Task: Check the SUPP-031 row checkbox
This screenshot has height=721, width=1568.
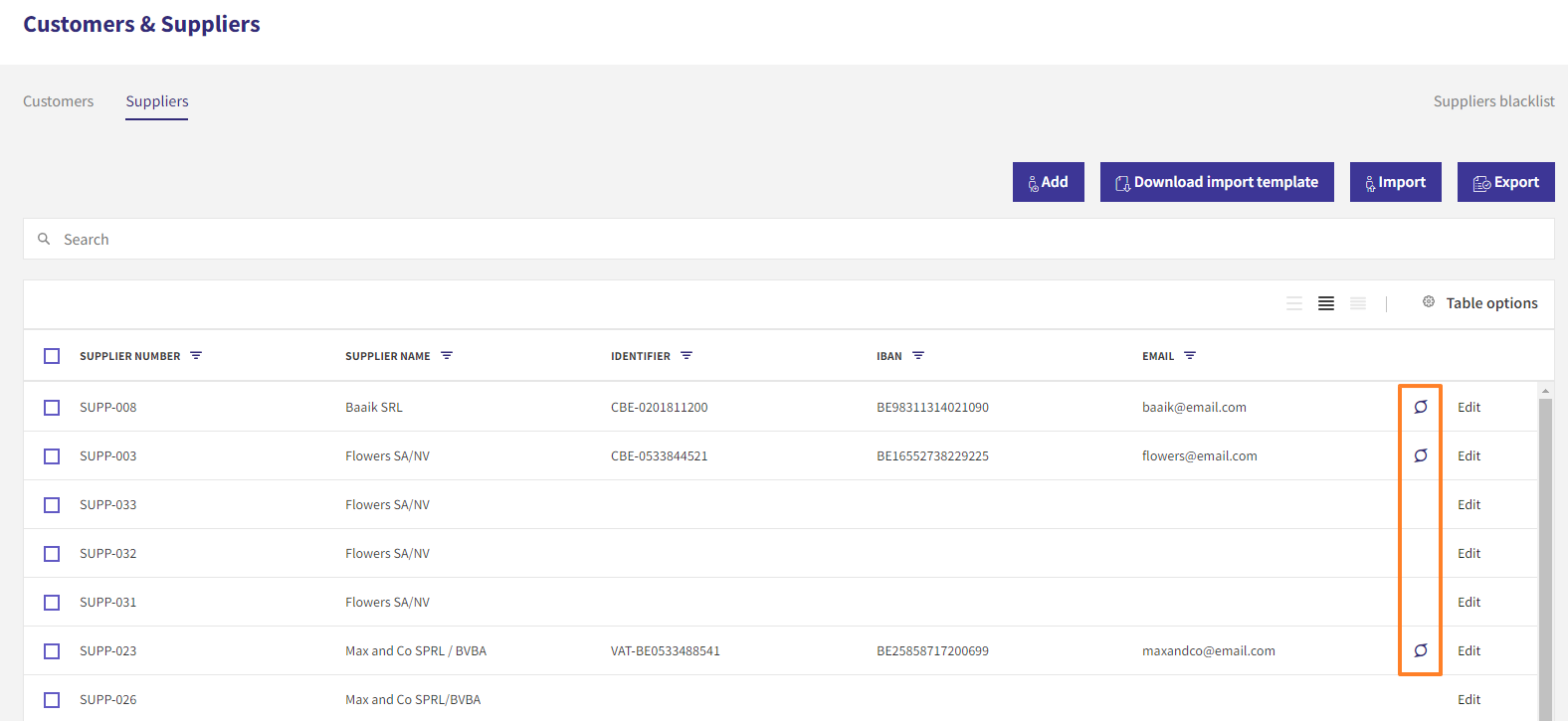Action: [x=52, y=603]
